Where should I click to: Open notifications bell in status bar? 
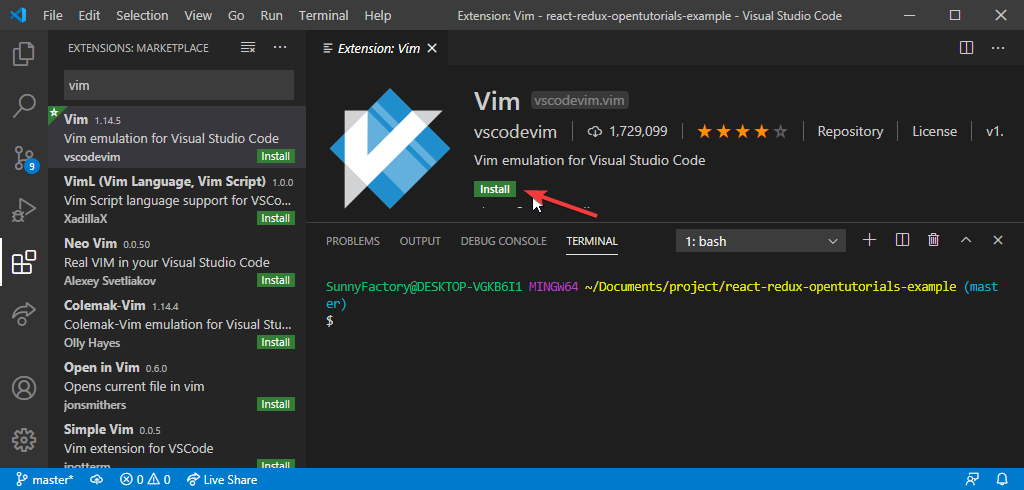(1002, 480)
